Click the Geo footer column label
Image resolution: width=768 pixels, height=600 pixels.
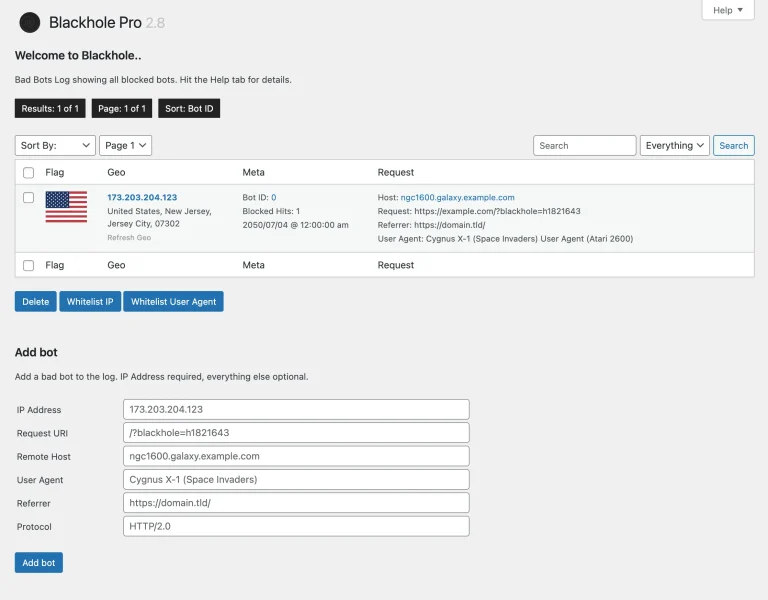click(116, 265)
